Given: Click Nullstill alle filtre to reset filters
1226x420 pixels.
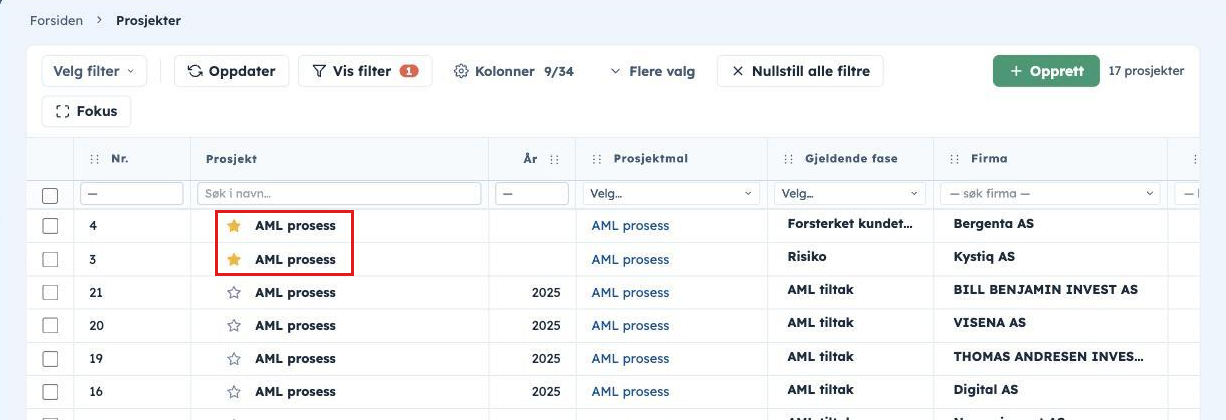Looking at the screenshot, I should click(800, 71).
